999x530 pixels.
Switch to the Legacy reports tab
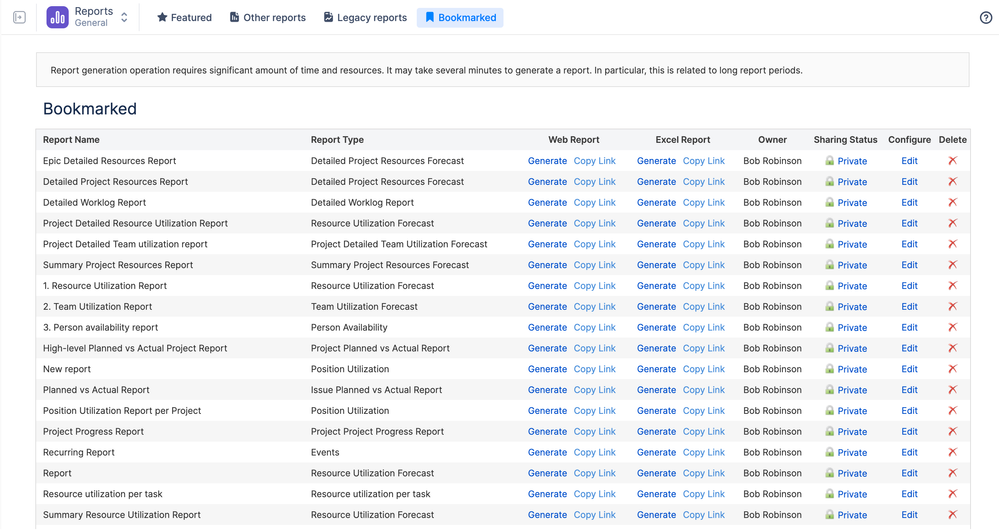(365, 18)
